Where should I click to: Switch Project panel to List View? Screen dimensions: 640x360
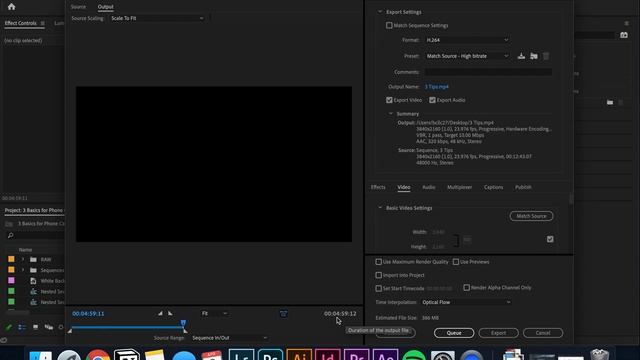(x=22, y=327)
